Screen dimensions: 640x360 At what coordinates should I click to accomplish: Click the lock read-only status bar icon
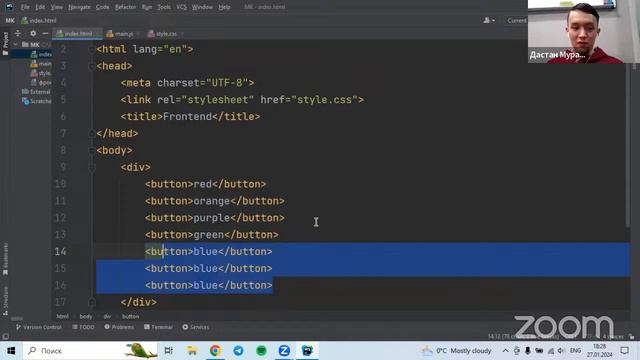pos(632,337)
